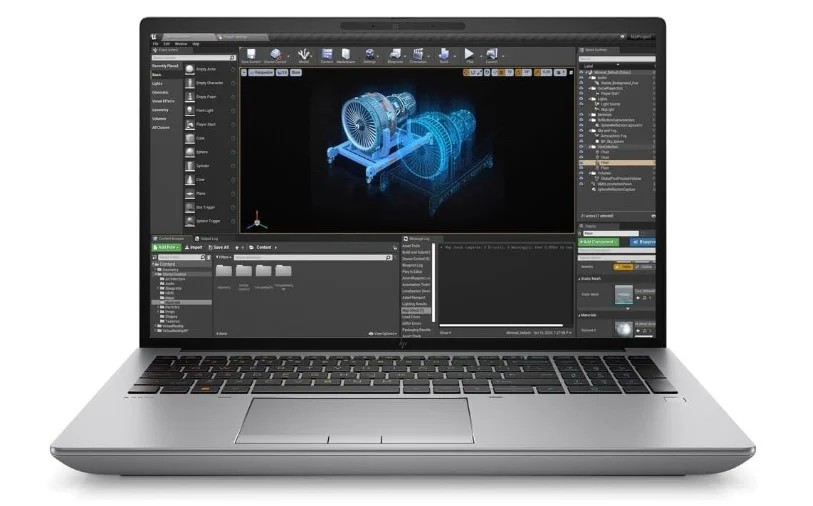Click the Save All icon in Content Browser
Viewport: 813px width, 506px height.
coord(211,248)
